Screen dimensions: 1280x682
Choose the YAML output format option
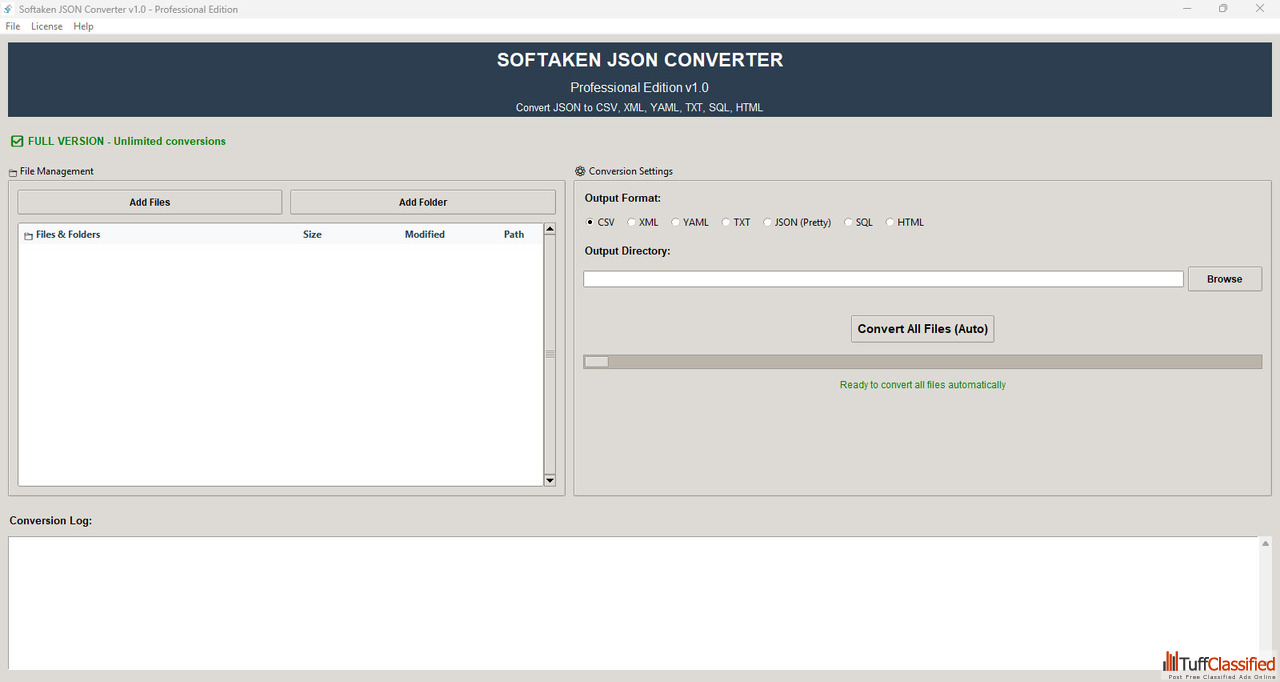pyautogui.click(x=676, y=223)
